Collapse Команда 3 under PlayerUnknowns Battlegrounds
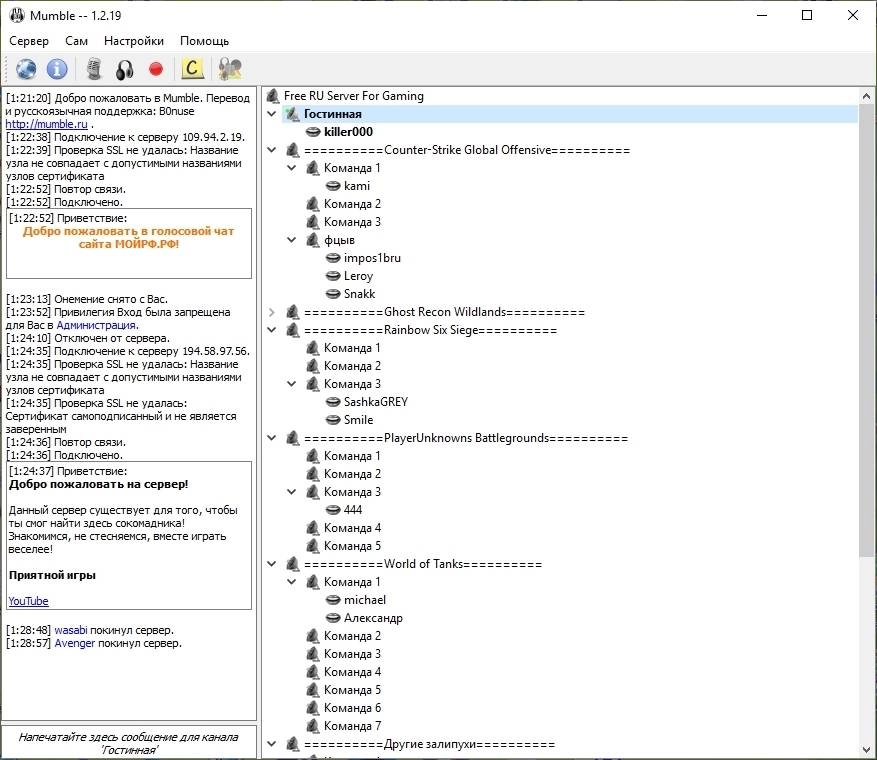 coord(291,492)
